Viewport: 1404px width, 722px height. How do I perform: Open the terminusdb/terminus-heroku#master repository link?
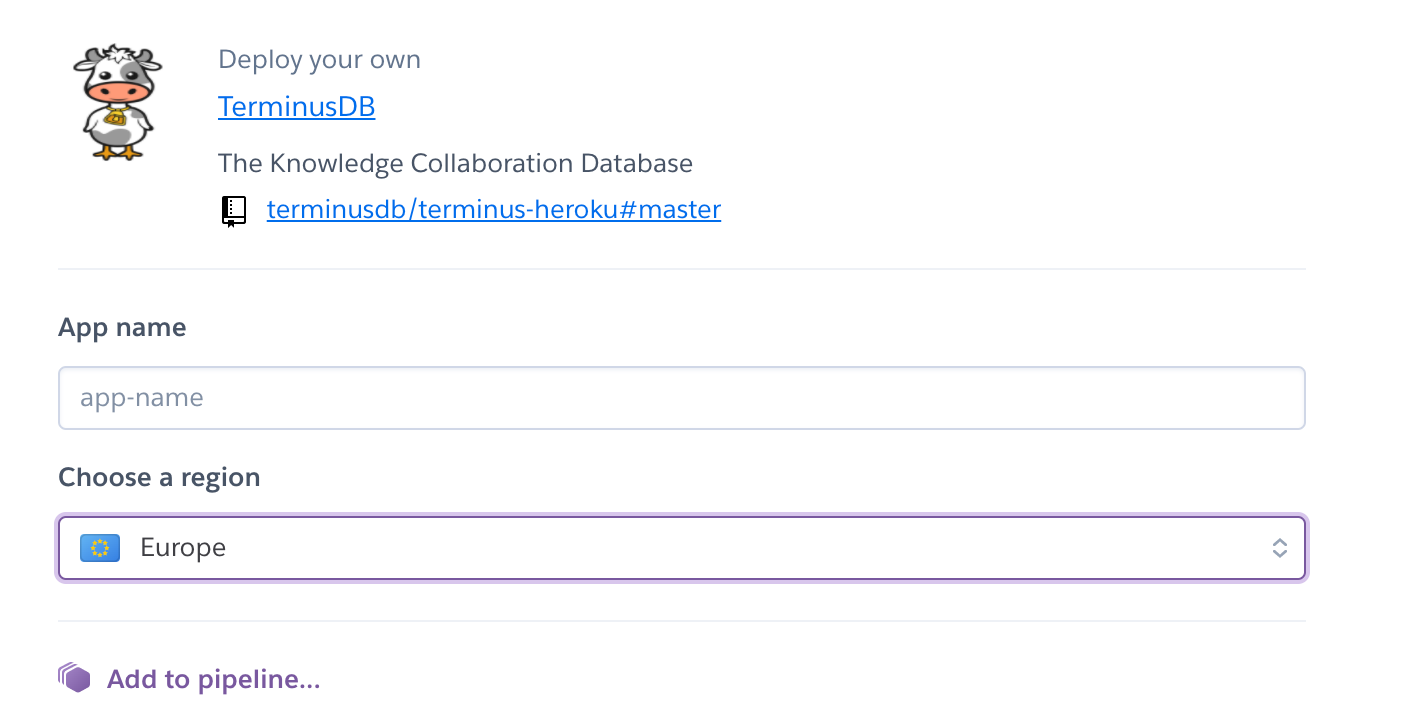pyautogui.click(x=493, y=209)
